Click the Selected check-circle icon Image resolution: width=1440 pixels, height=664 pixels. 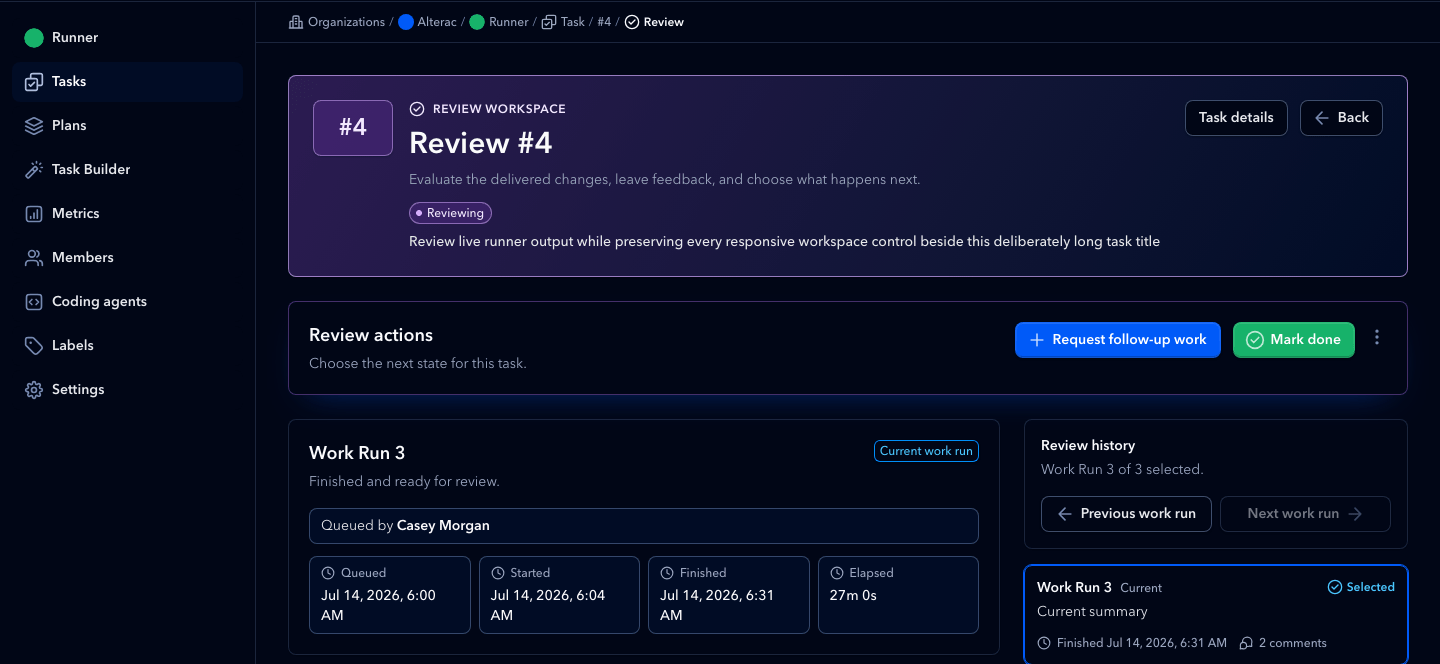tap(1334, 587)
